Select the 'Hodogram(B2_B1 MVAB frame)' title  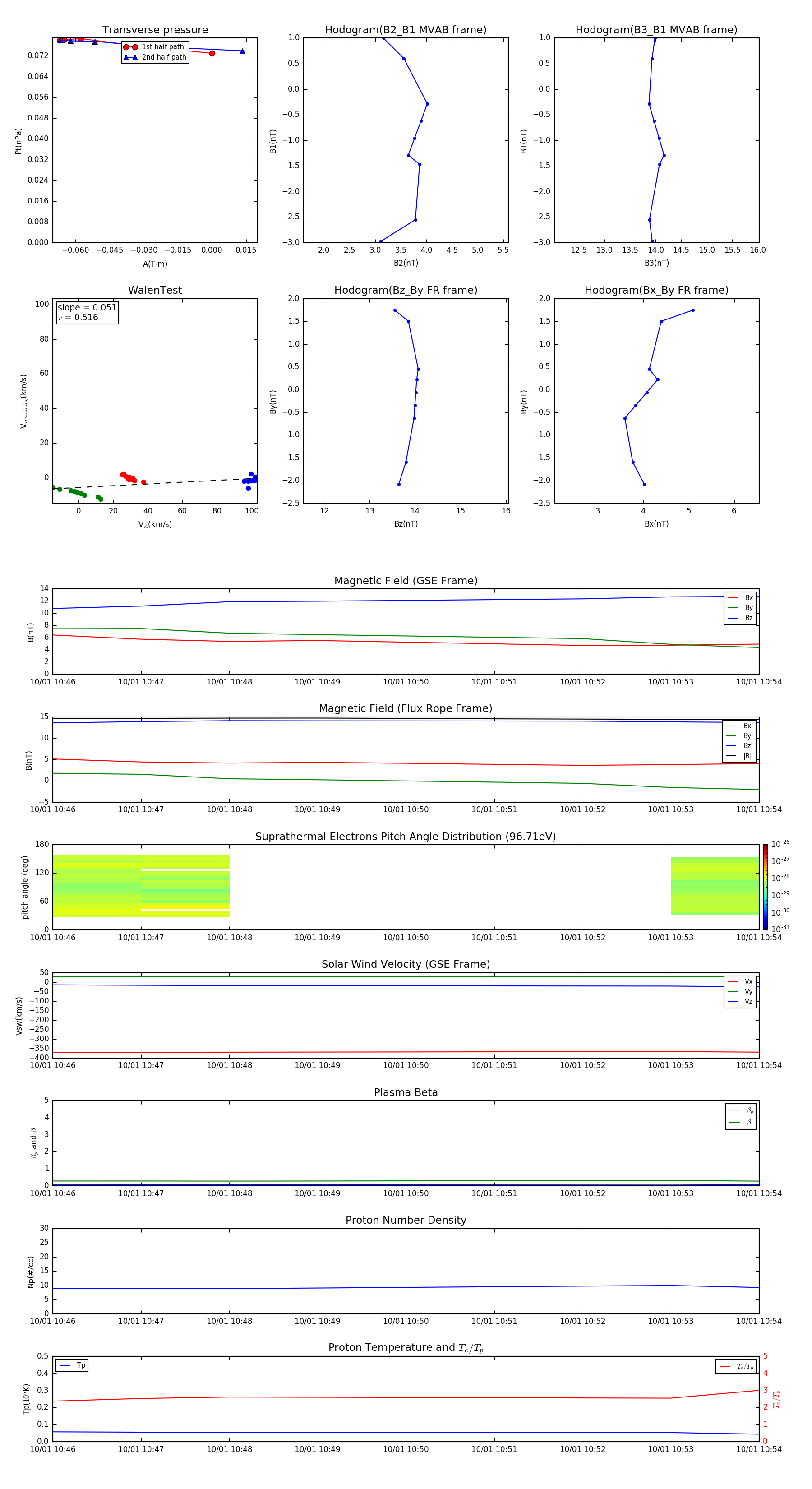(406, 30)
